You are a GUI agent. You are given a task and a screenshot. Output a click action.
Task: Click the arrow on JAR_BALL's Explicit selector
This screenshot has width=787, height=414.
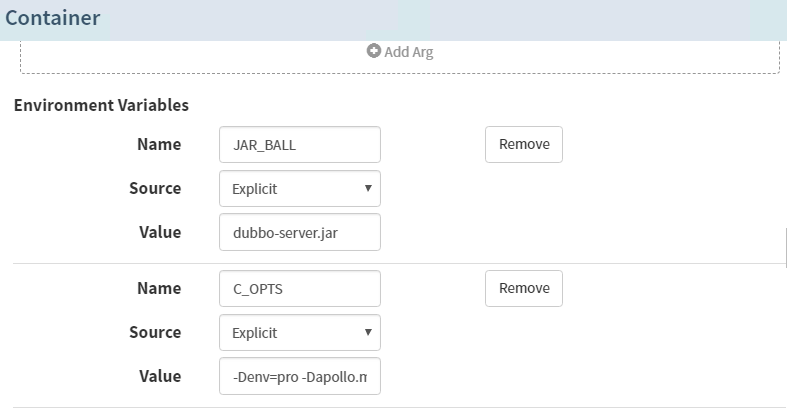click(368, 188)
